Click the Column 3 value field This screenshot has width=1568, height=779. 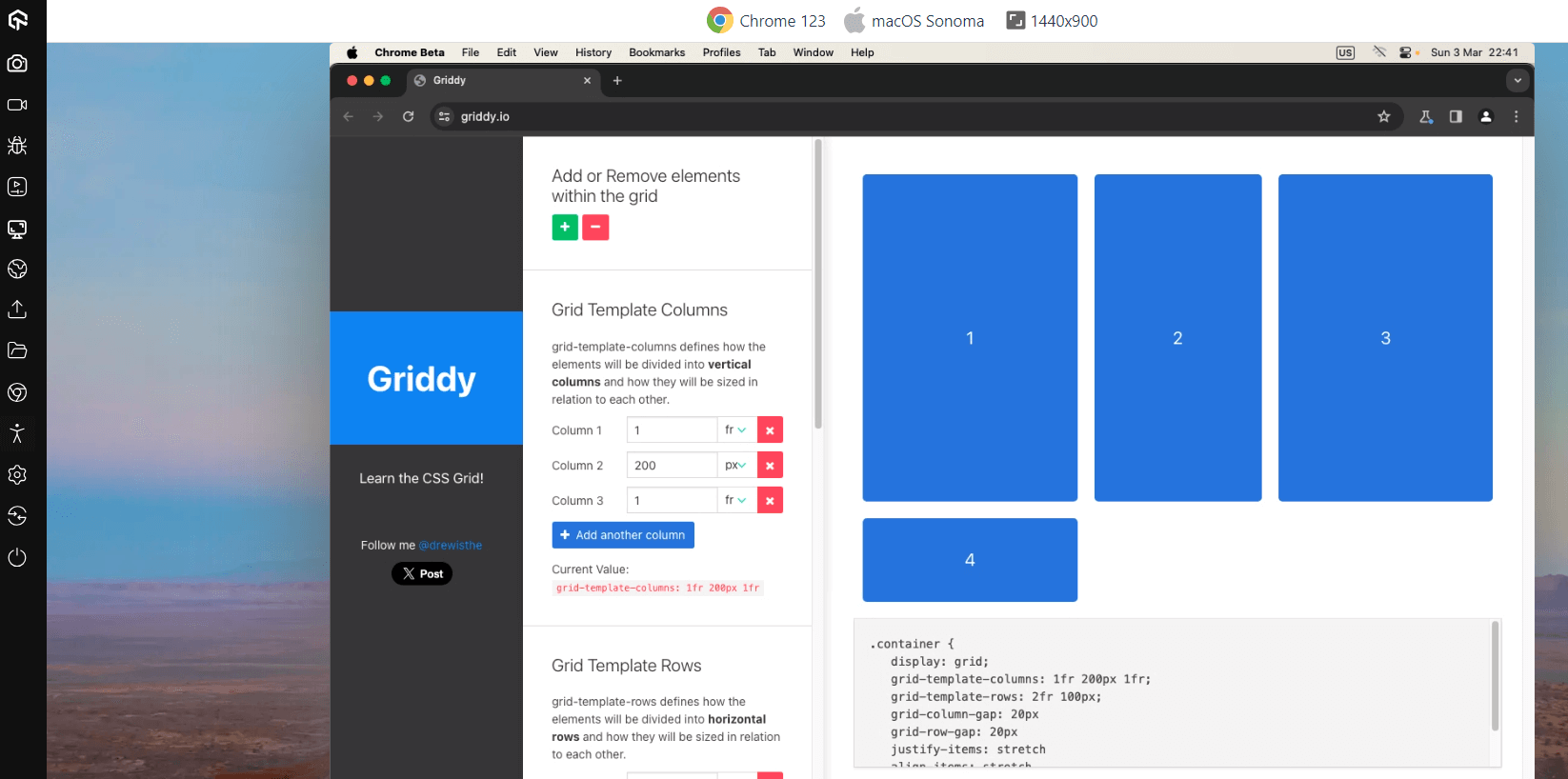pyautogui.click(x=672, y=501)
